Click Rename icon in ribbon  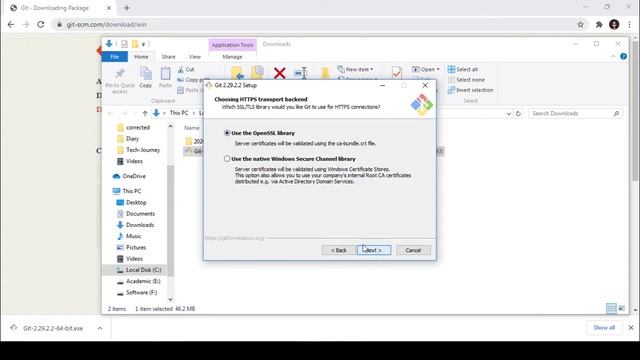[300, 73]
